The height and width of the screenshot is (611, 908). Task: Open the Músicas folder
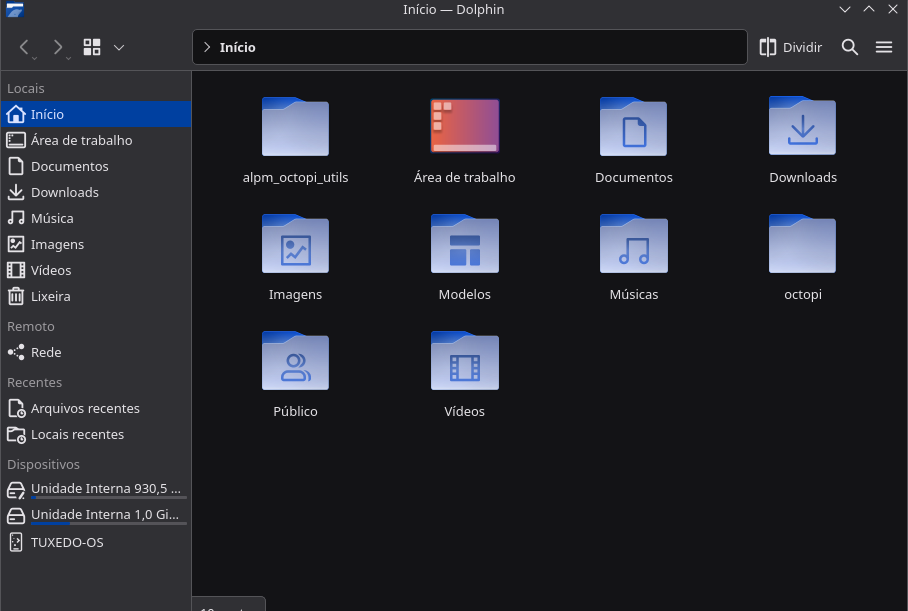tap(633, 244)
